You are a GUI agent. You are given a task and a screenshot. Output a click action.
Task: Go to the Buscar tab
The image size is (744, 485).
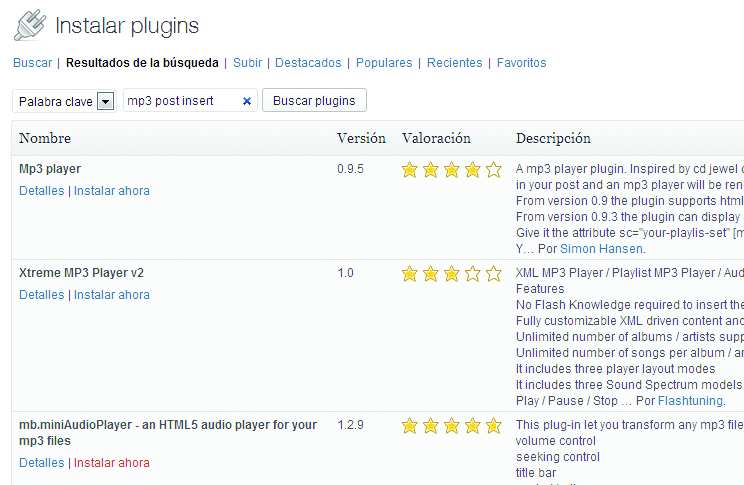pyautogui.click(x=33, y=63)
